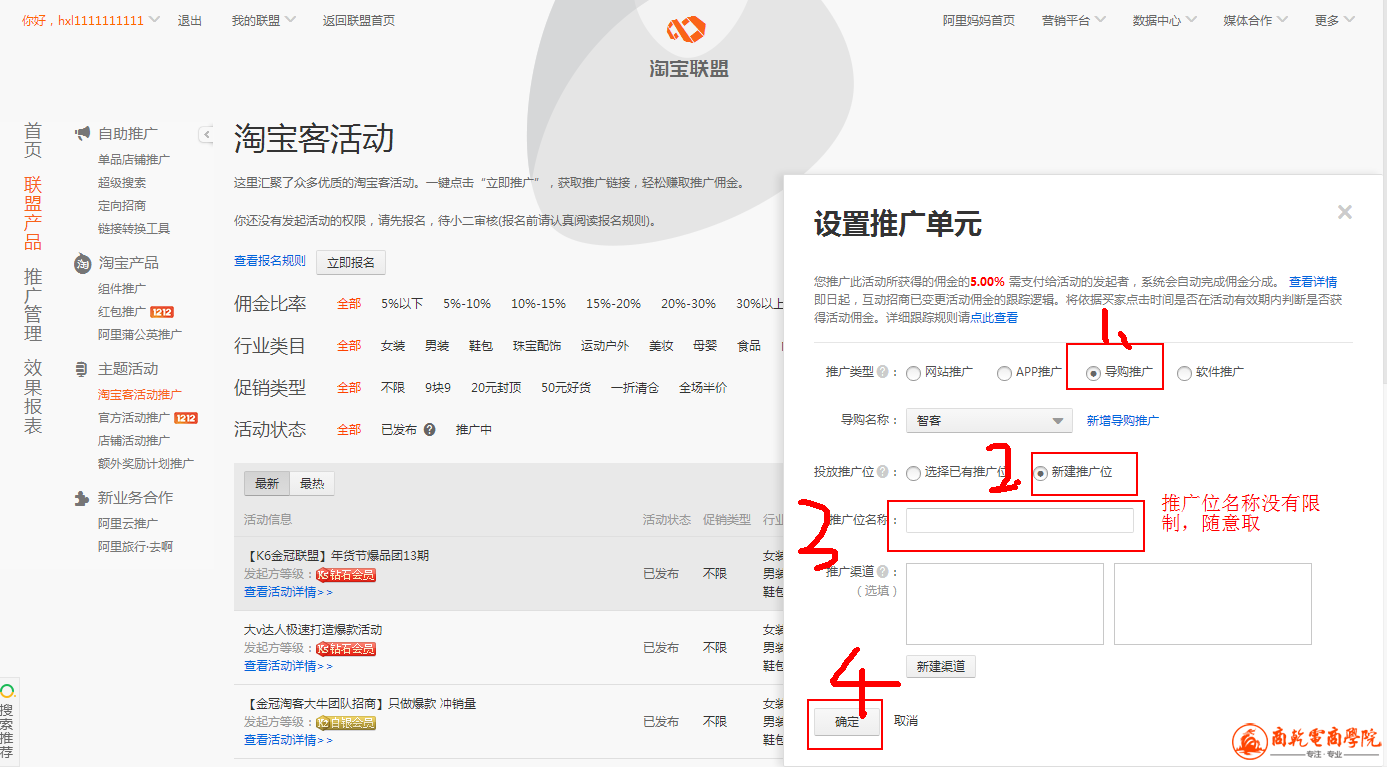View details of 金冠淘客大牛团队招商 activity
This screenshot has width=1387, height=767.
pos(288,740)
